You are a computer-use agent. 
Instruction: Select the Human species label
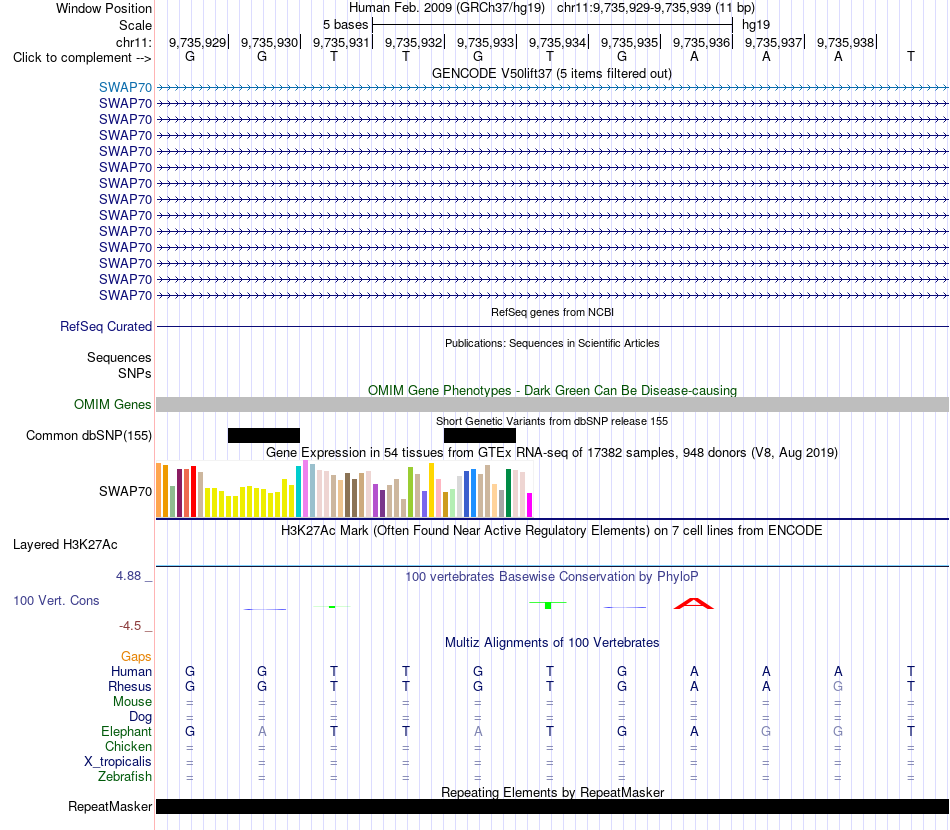[131, 671]
